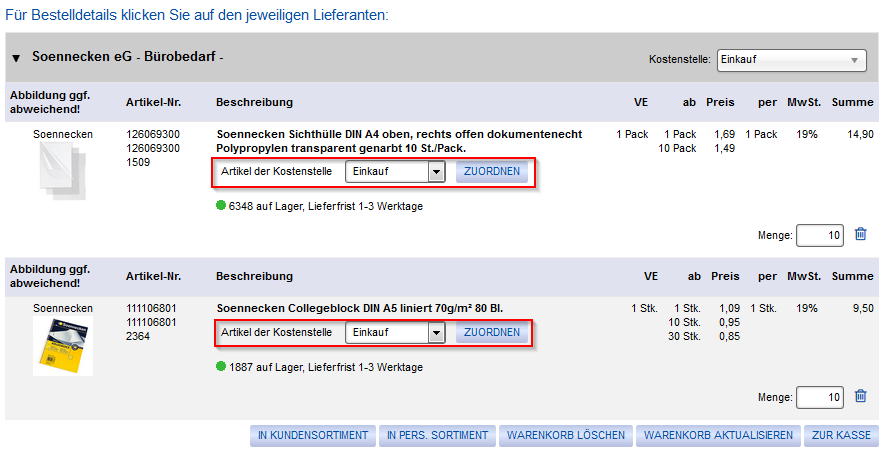883x454 pixels.
Task: Click IN KUNDENSORTIMENT button
Action: pos(313,435)
